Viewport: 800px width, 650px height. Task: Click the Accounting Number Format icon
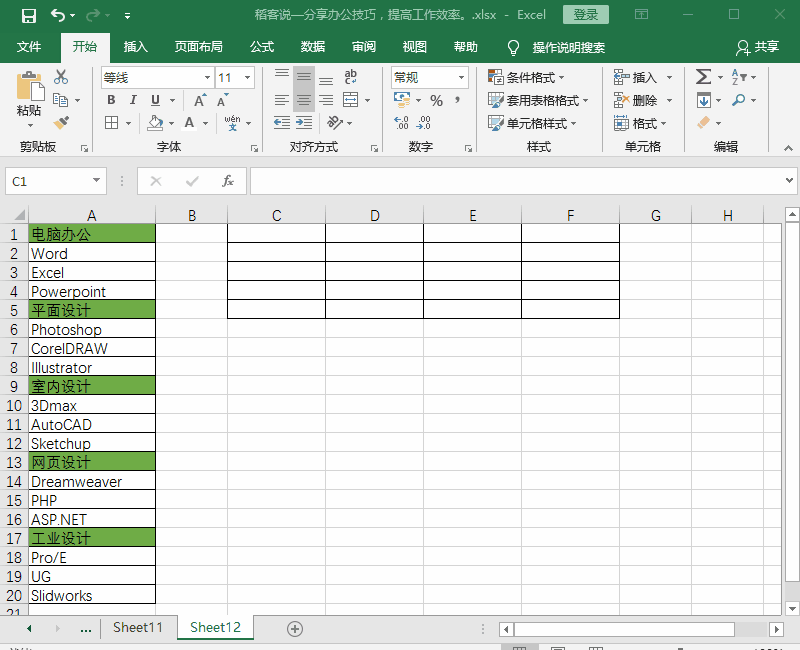click(x=402, y=100)
